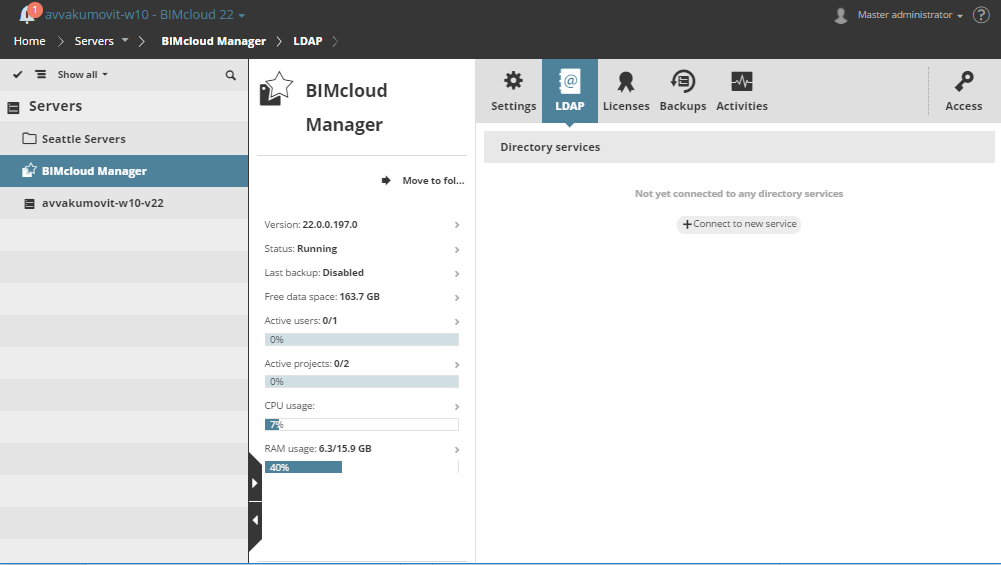Click the Directory services section header
This screenshot has height=565, width=1001.
coord(739,147)
